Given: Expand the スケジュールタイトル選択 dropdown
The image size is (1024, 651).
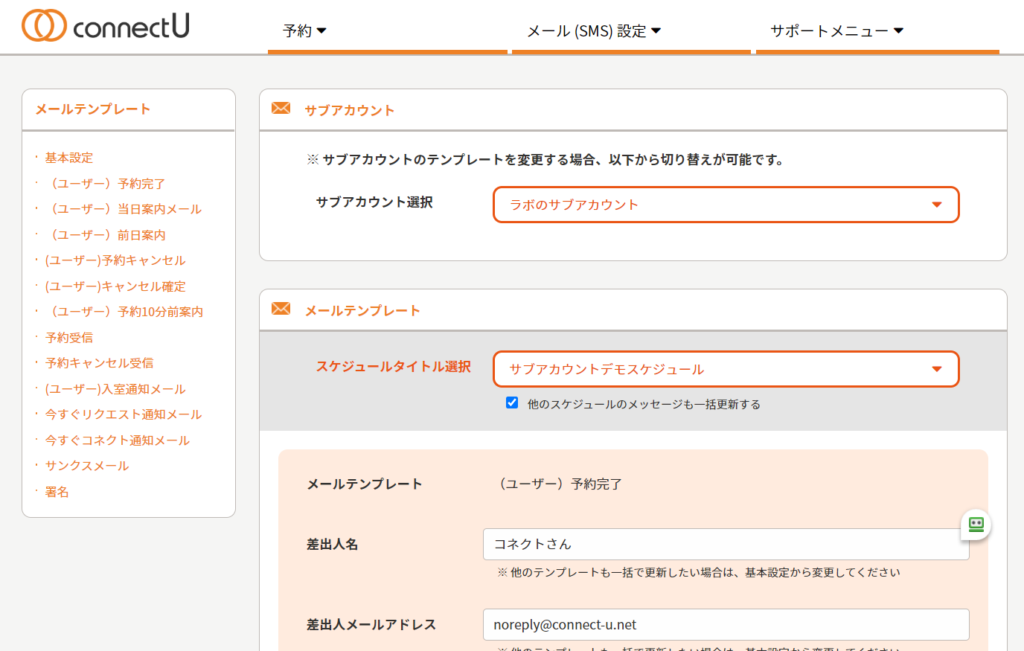Looking at the screenshot, I should tap(725, 369).
